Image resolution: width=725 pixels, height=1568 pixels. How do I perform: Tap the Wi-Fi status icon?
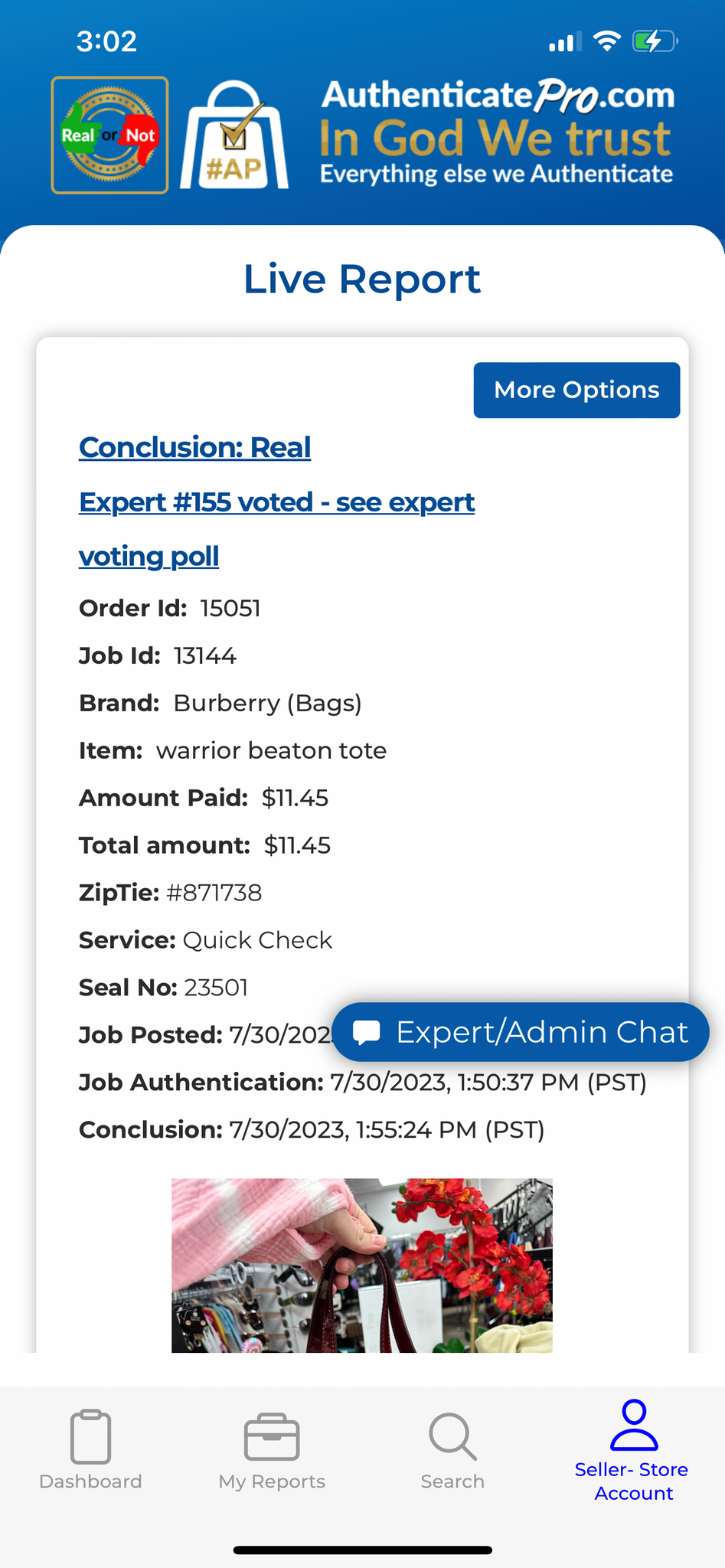[x=607, y=41]
